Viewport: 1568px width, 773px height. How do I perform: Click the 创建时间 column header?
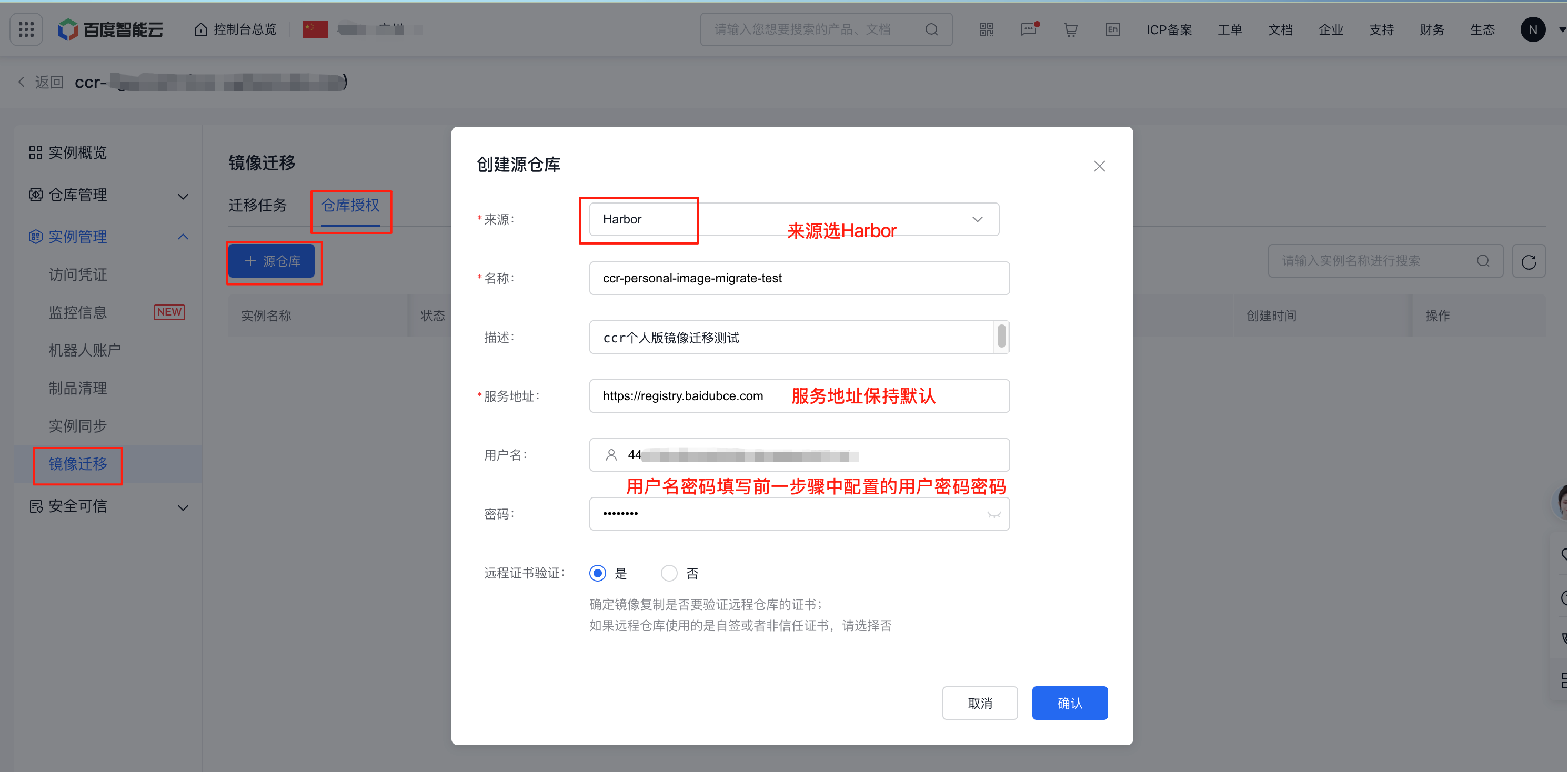click(x=1271, y=316)
